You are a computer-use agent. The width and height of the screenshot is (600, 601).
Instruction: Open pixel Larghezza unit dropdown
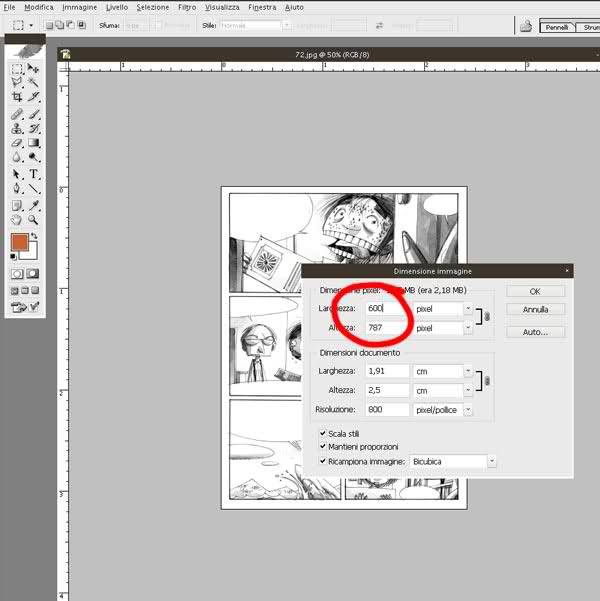click(468, 309)
